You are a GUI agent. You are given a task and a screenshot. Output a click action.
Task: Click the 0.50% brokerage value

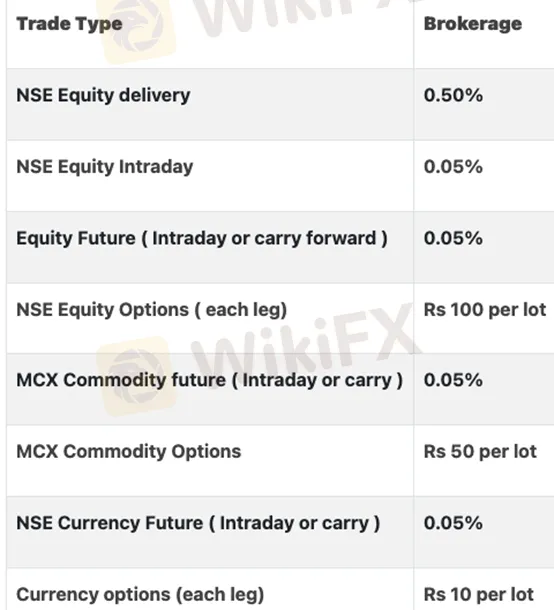453,95
